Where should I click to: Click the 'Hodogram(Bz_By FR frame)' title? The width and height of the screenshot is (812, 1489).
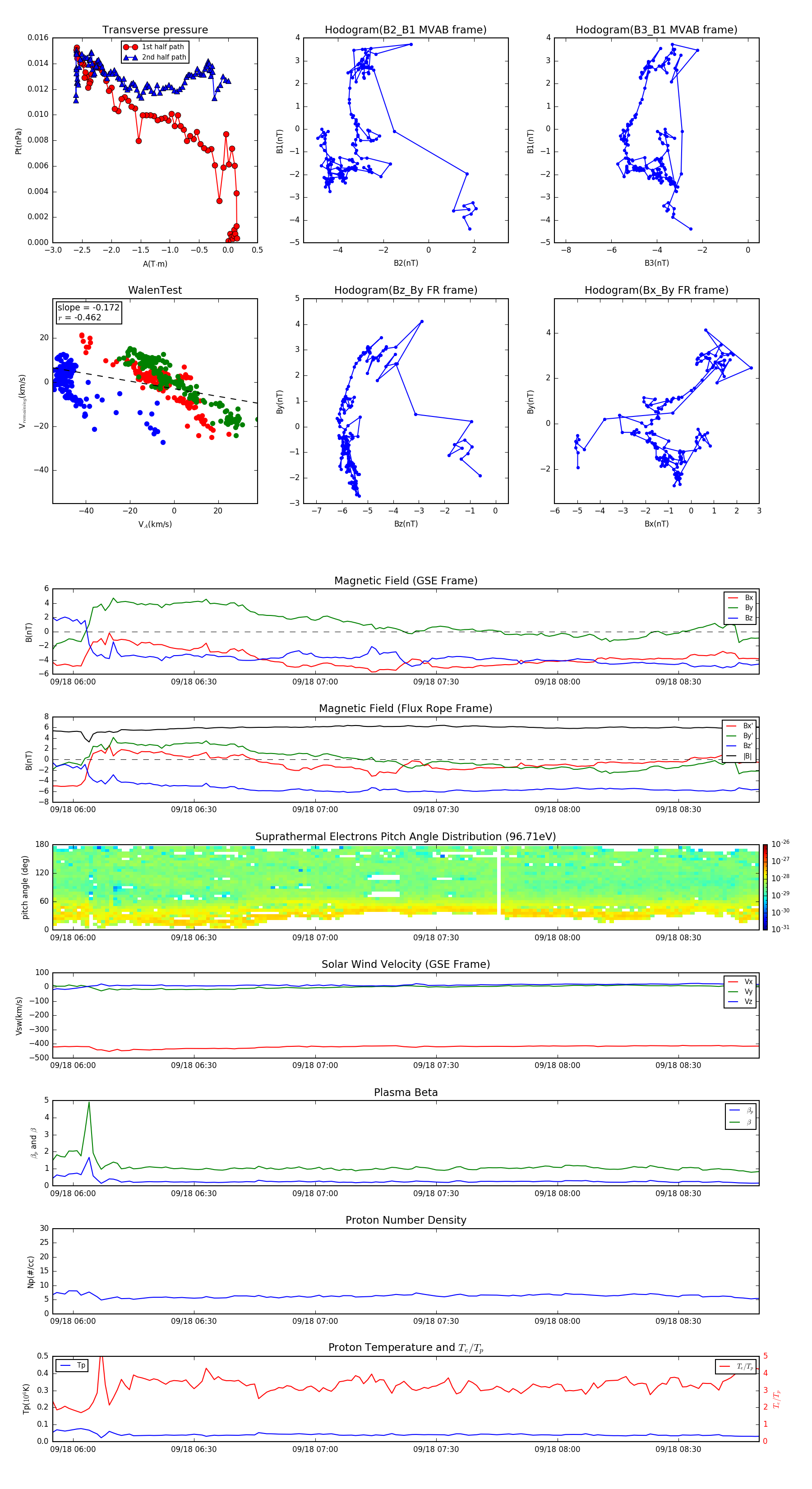pyautogui.click(x=406, y=290)
